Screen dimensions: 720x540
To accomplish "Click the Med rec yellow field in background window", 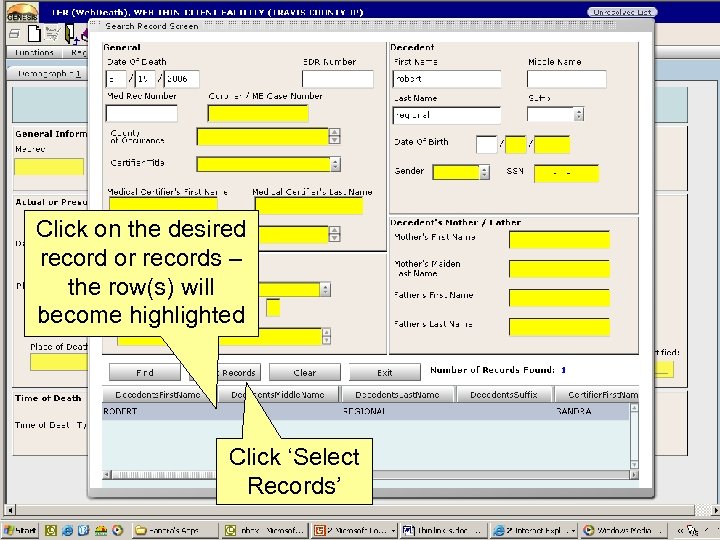I will (49, 166).
